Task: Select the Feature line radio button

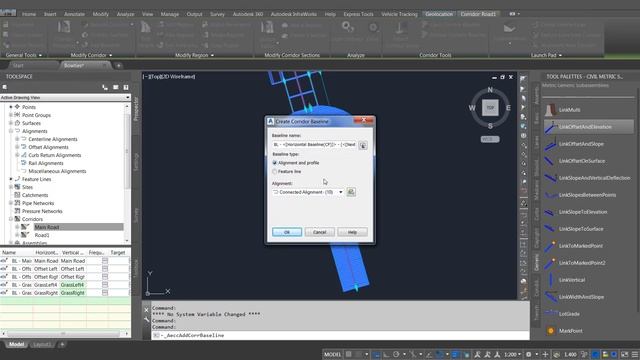Action: (x=275, y=172)
